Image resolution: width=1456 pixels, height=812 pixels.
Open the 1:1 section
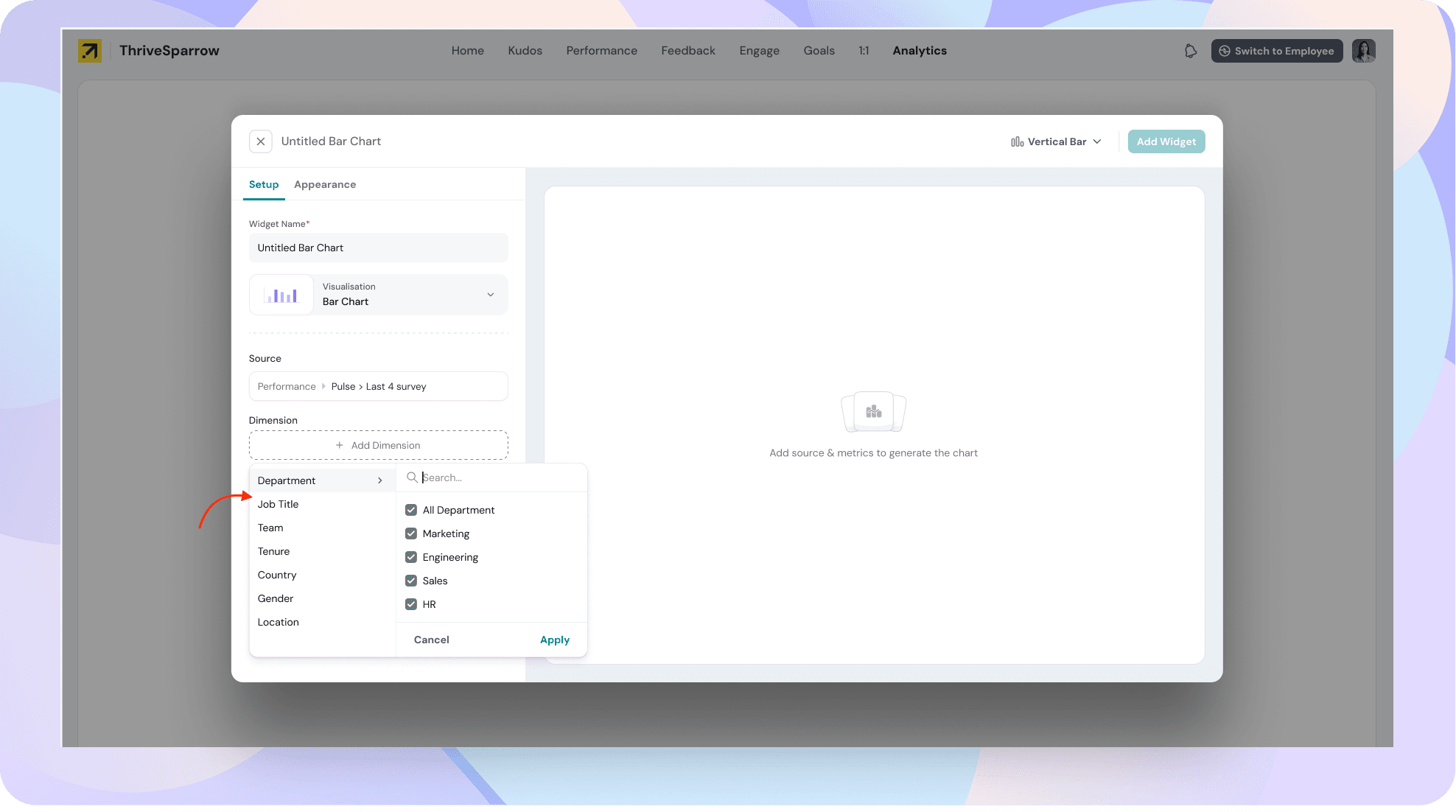(864, 51)
